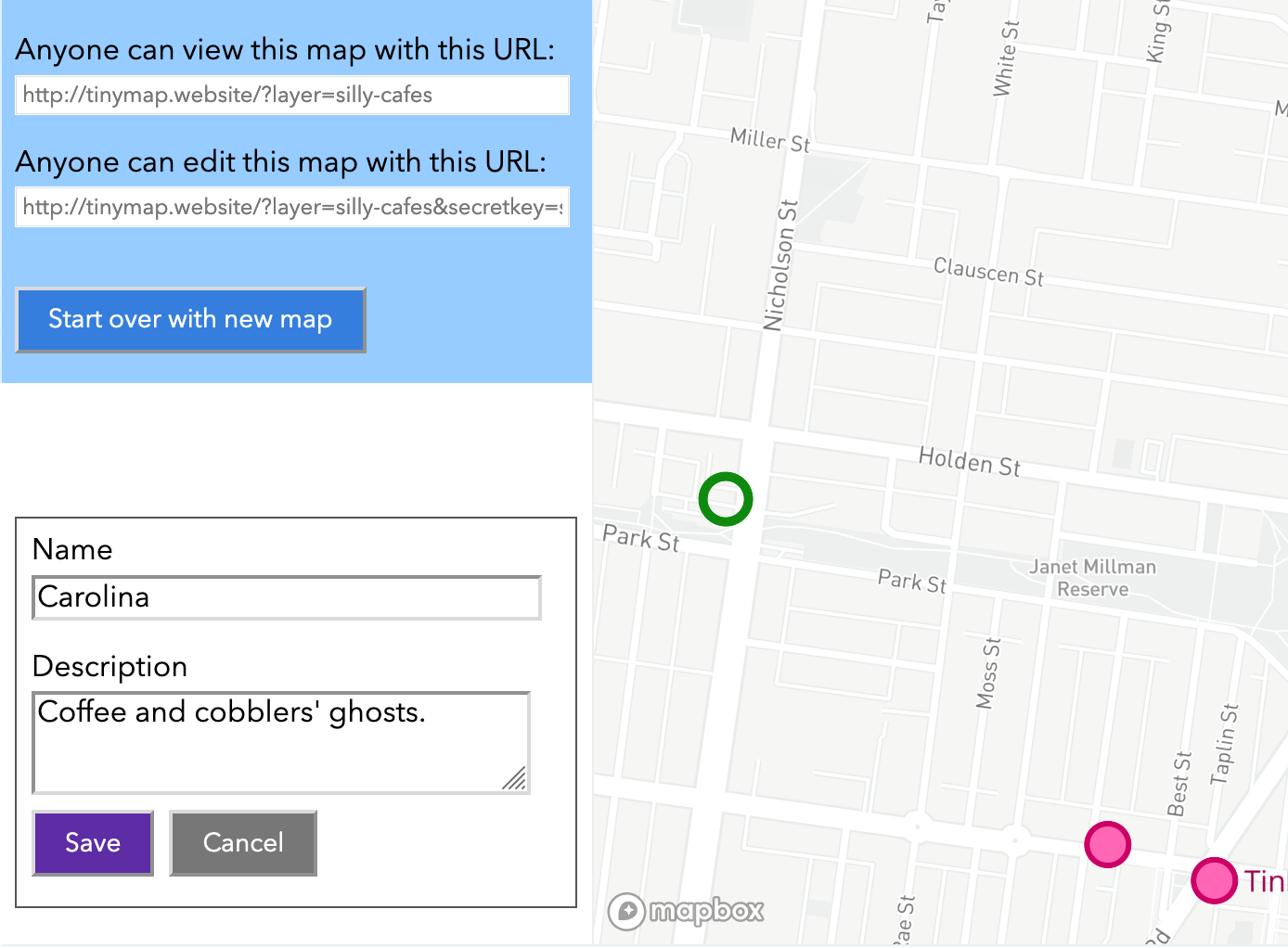Screen dimensions: 1288x948
Task: Select the edit map URL with secretkey
Action: tap(291, 207)
